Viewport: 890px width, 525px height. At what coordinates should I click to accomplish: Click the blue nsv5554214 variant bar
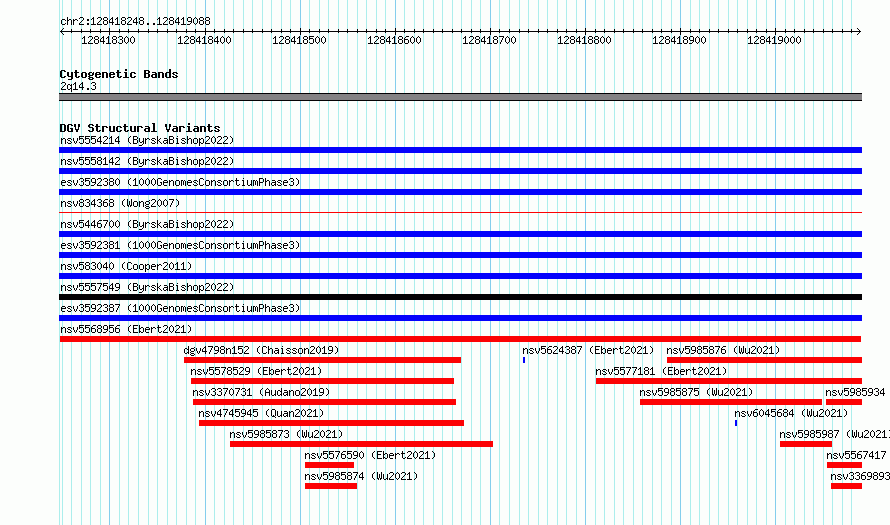pos(460,150)
